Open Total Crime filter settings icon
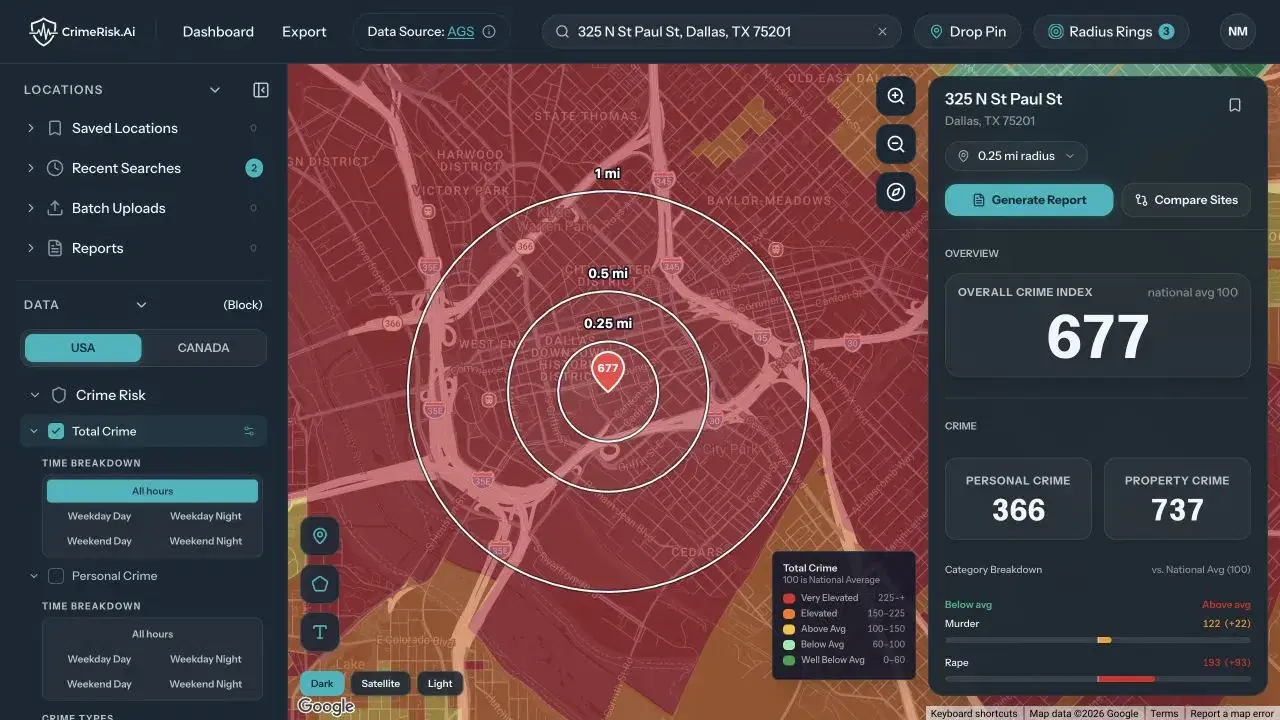The width and height of the screenshot is (1280, 720). (249, 432)
